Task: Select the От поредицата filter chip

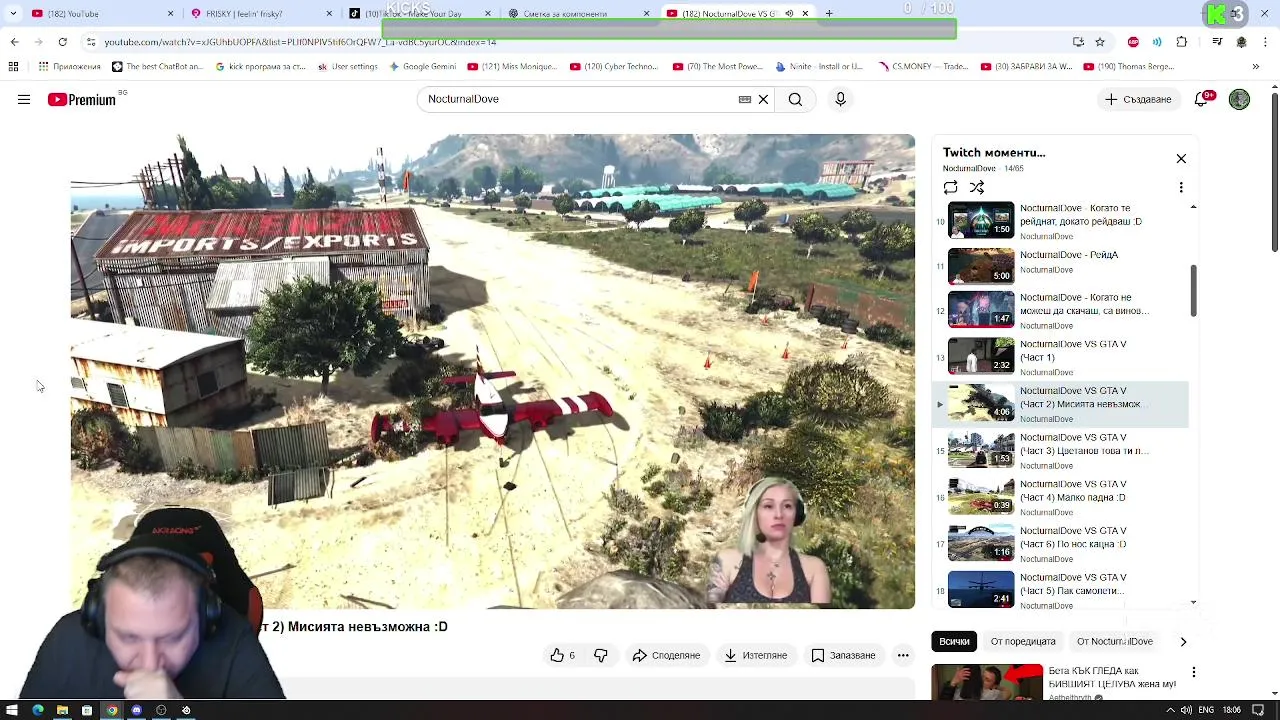Action: tap(1023, 641)
